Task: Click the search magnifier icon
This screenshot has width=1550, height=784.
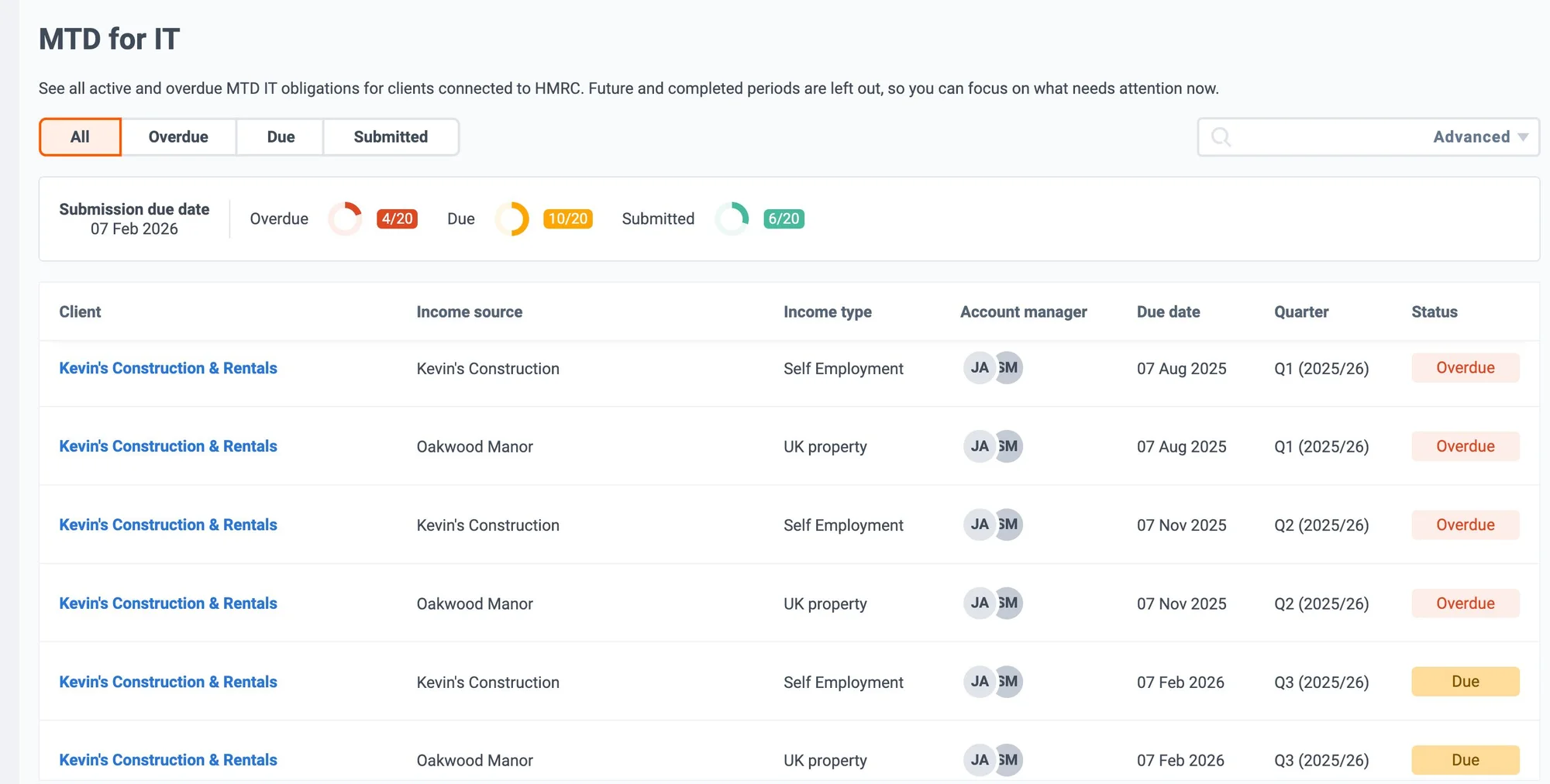Action: [x=1221, y=137]
